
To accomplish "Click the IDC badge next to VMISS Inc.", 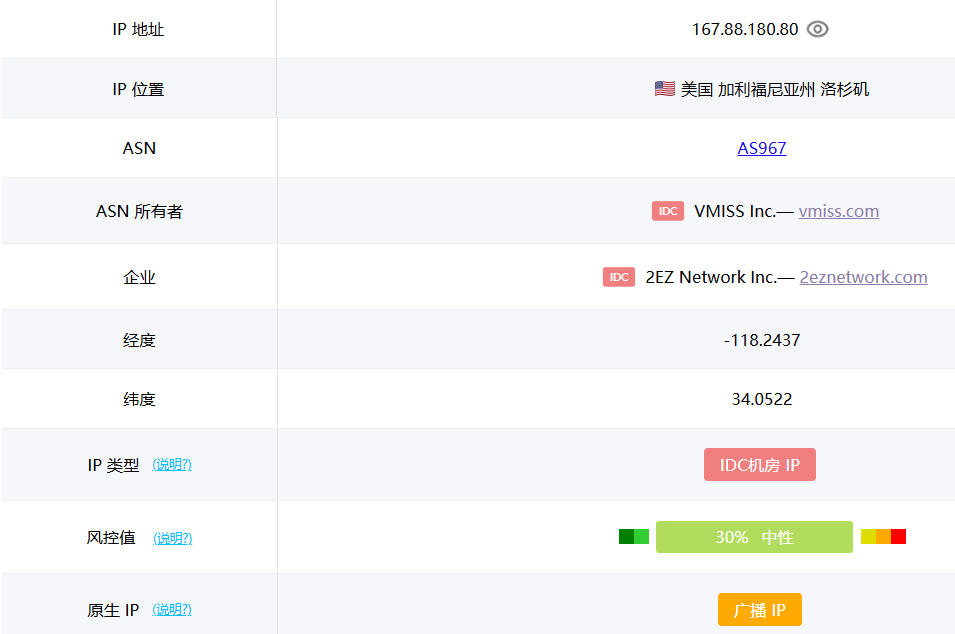I will tap(668, 211).
